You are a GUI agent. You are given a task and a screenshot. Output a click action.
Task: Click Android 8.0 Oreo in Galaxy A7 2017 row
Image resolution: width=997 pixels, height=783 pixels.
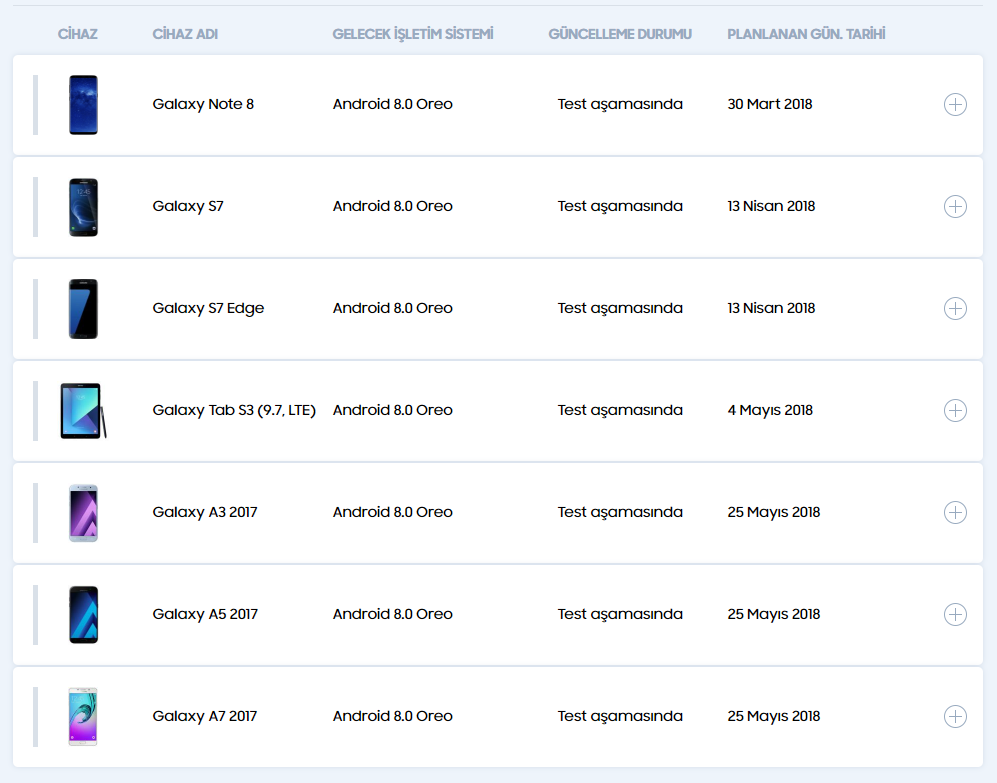[392, 716]
